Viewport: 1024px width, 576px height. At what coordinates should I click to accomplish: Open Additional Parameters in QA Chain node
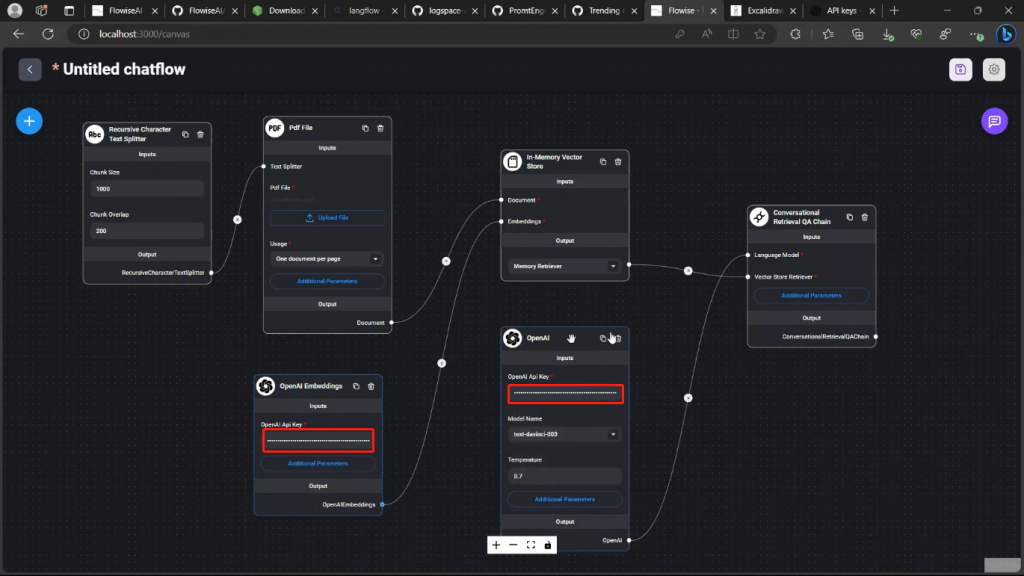(x=811, y=295)
